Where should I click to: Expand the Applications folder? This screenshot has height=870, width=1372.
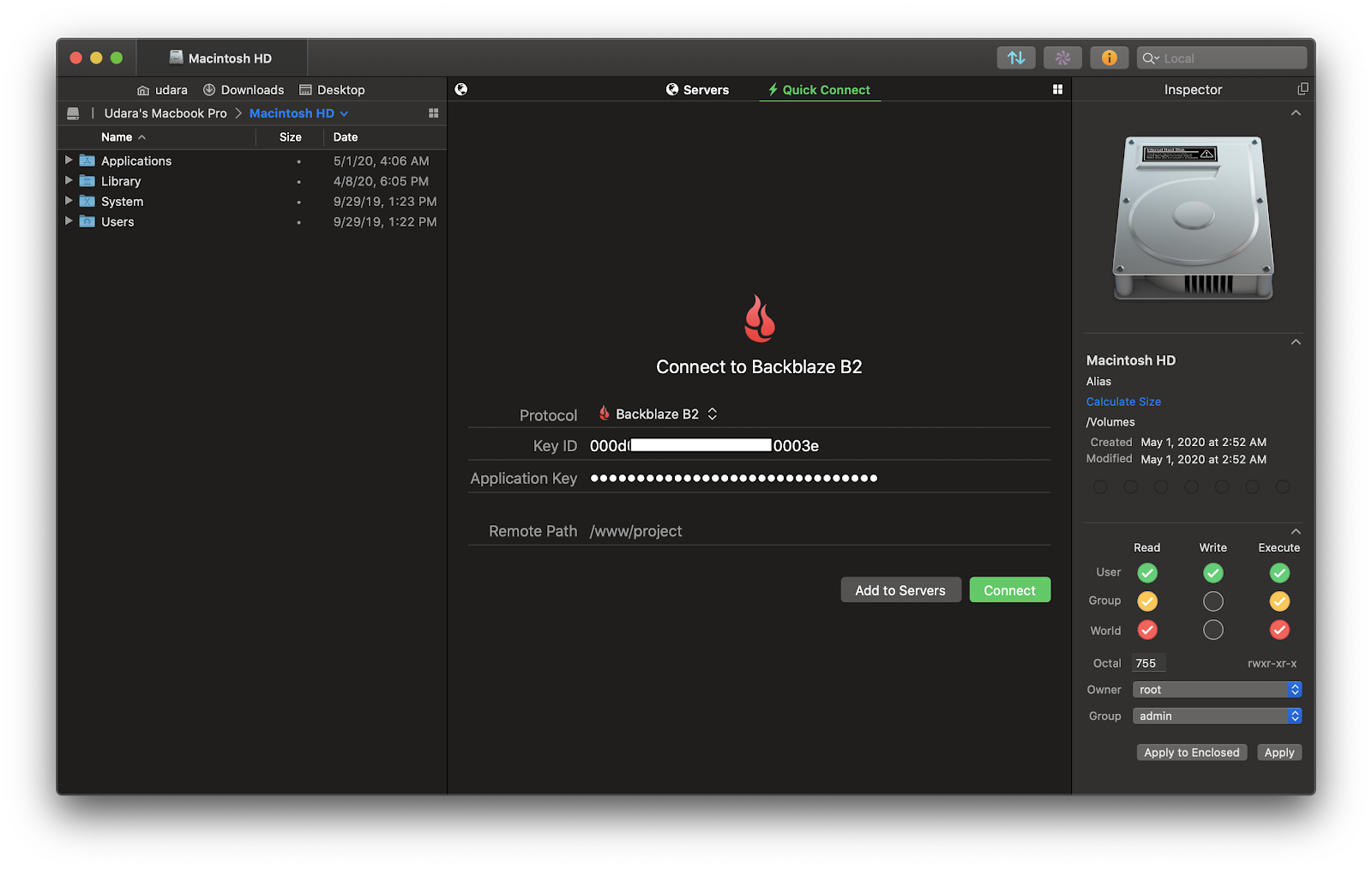(69, 160)
